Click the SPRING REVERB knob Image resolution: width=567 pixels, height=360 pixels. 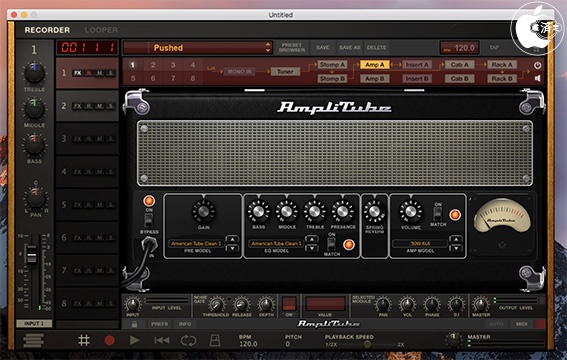pos(374,211)
